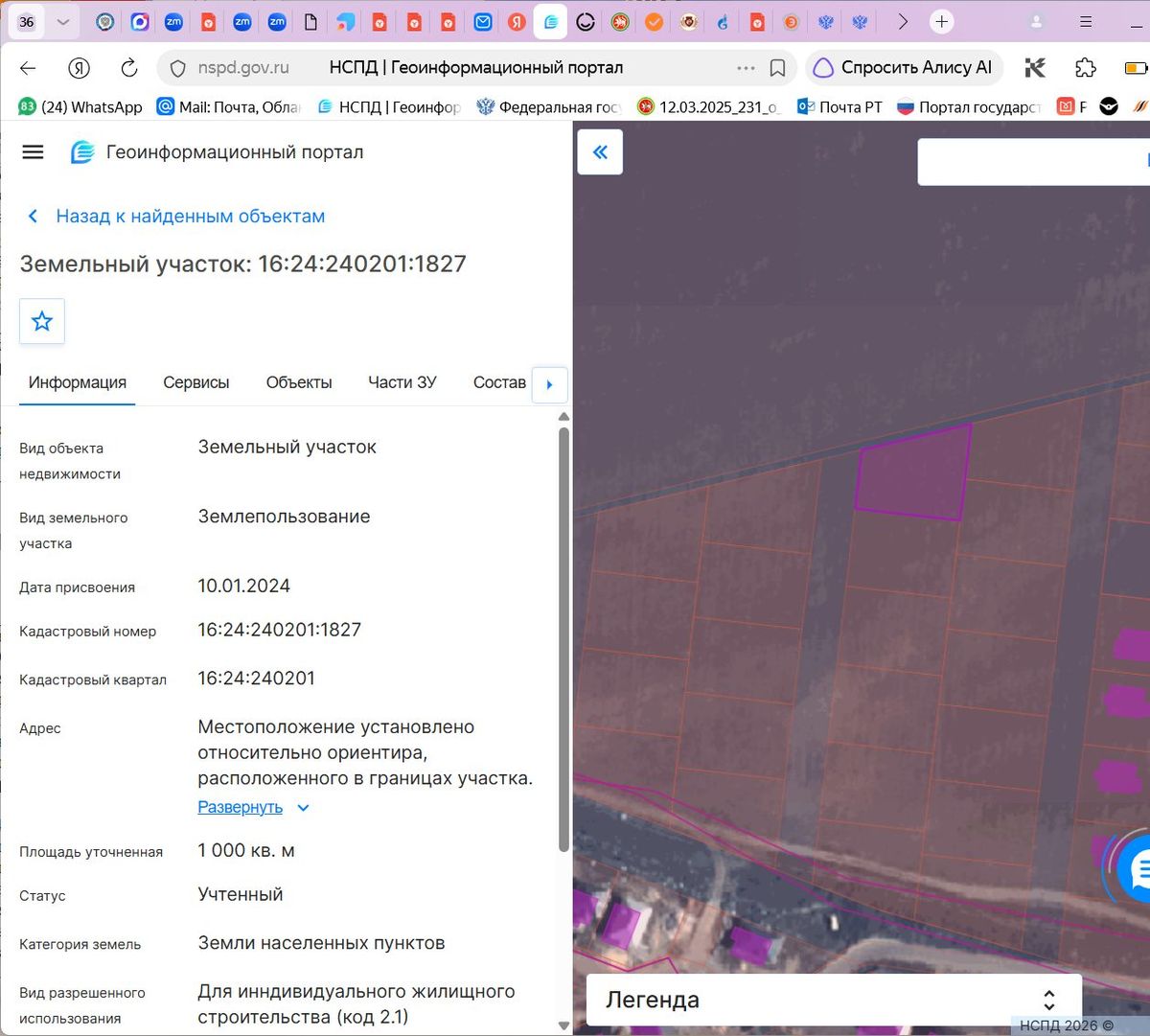Viewport: 1150px width, 1036px height.
Task: Open tab groups dropdown arrow
Action: [x=63, y=22]
